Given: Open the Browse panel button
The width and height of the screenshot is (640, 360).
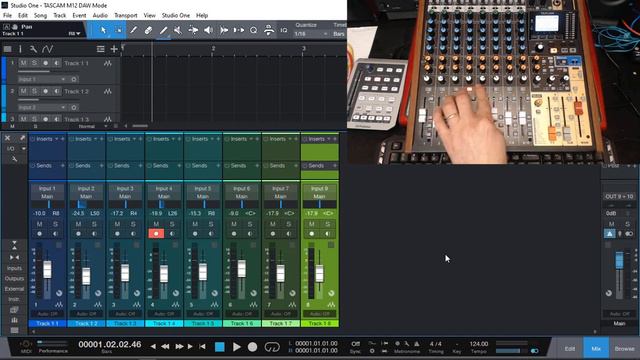Looking at the screenshot, I should click(624, 349).
